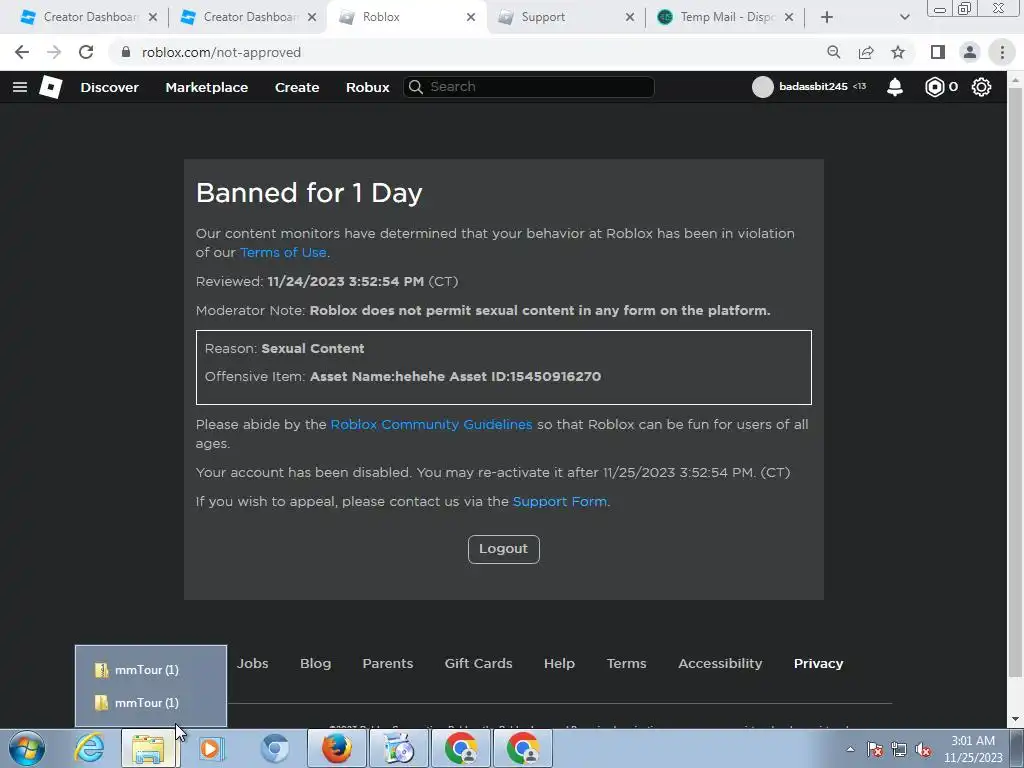View site info via the lock icon
This screenshot has width=1024, height=768.
tap(126, 52)
